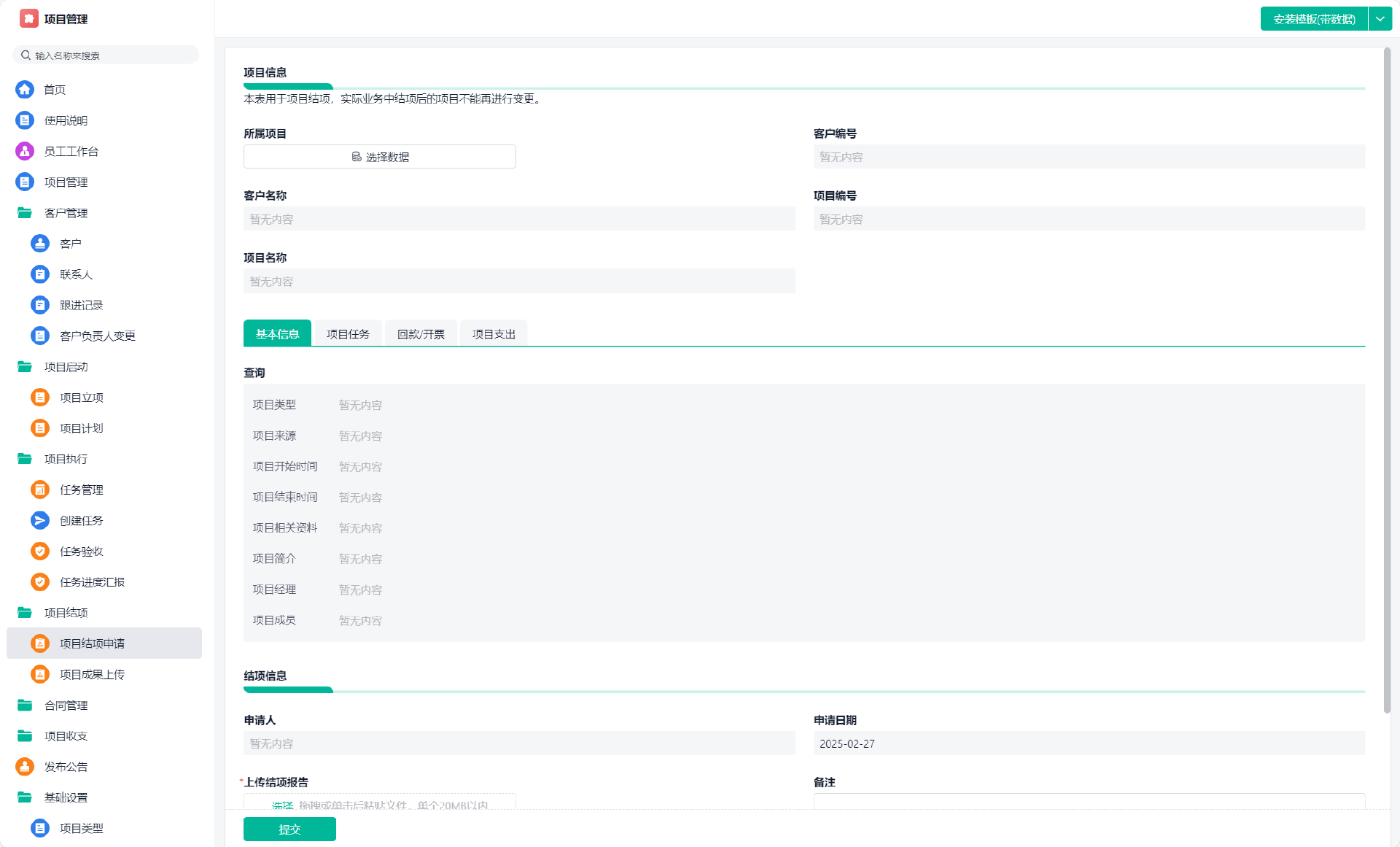Click 选择数据 button under 所属项目
Viewport: 1400px width, 847px height.
pyautogui.click(x=379, y=157)
